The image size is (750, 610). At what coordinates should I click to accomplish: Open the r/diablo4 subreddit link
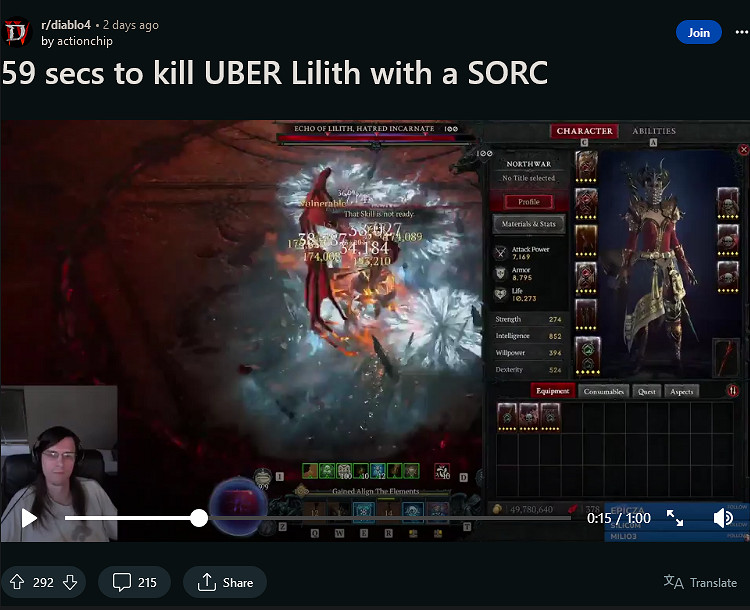(66, 25)
